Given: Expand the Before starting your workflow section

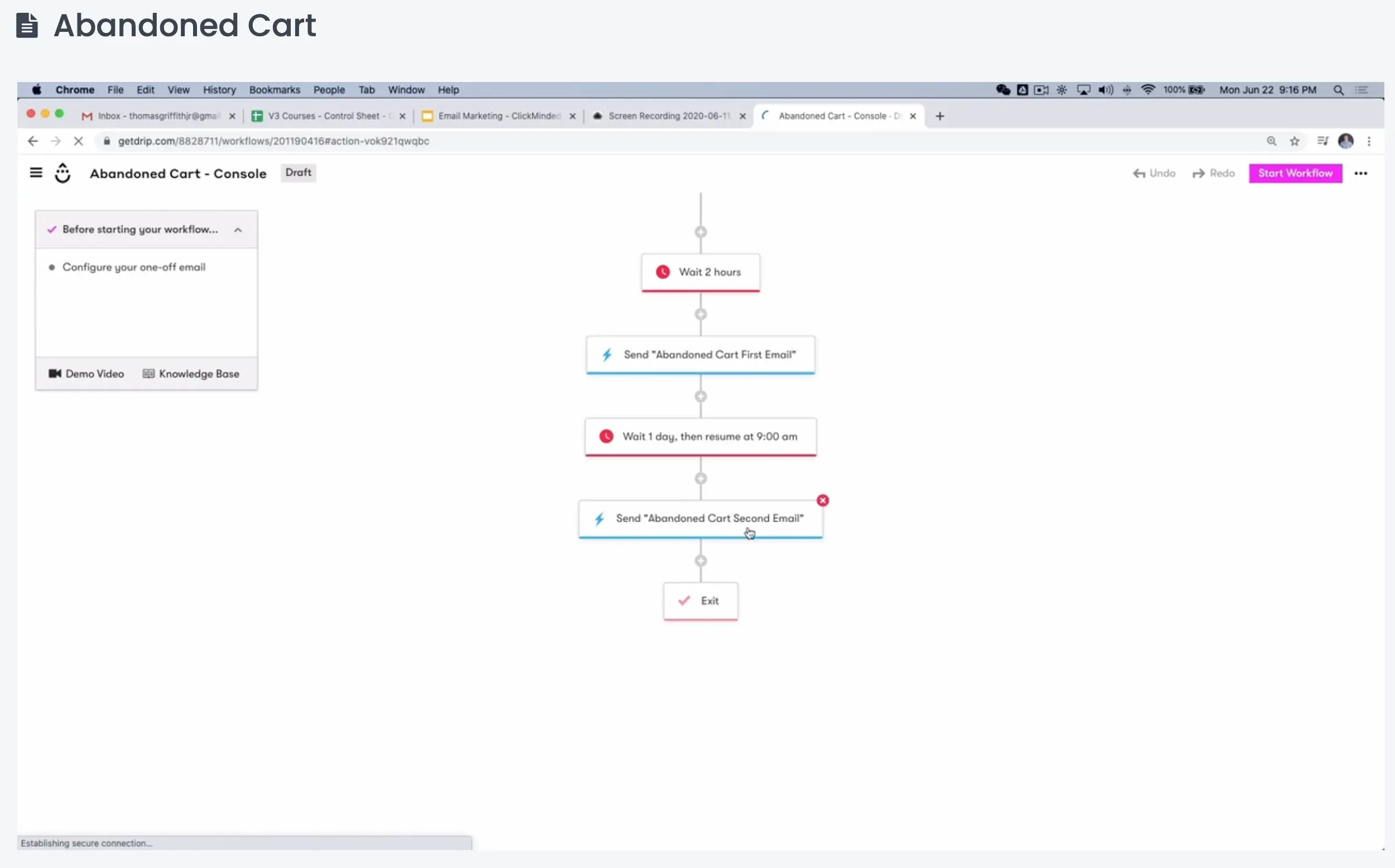Looking at the screenshot, I should [x=237, y=229].
